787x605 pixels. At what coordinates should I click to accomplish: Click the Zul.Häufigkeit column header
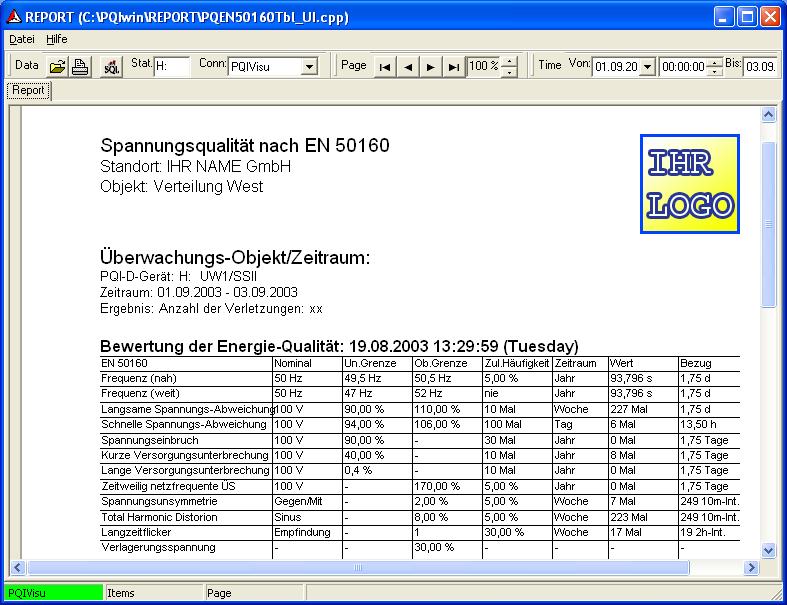tap(516, 364)
